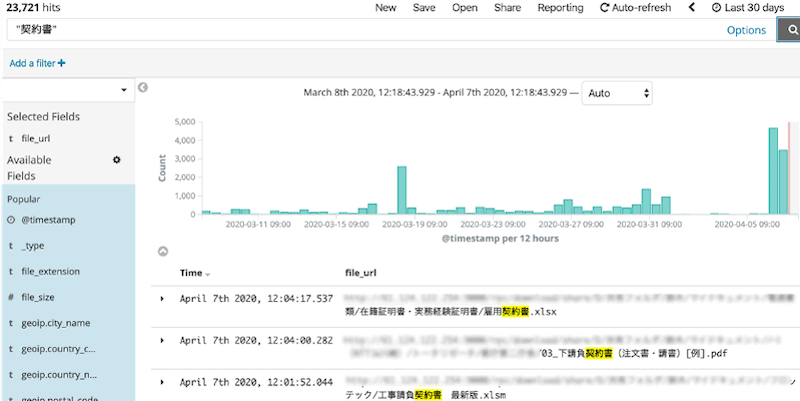The height and width of the screenshot is (401, 800).
Task: Select the file_extension field
Action: click(x=51, y=271)
